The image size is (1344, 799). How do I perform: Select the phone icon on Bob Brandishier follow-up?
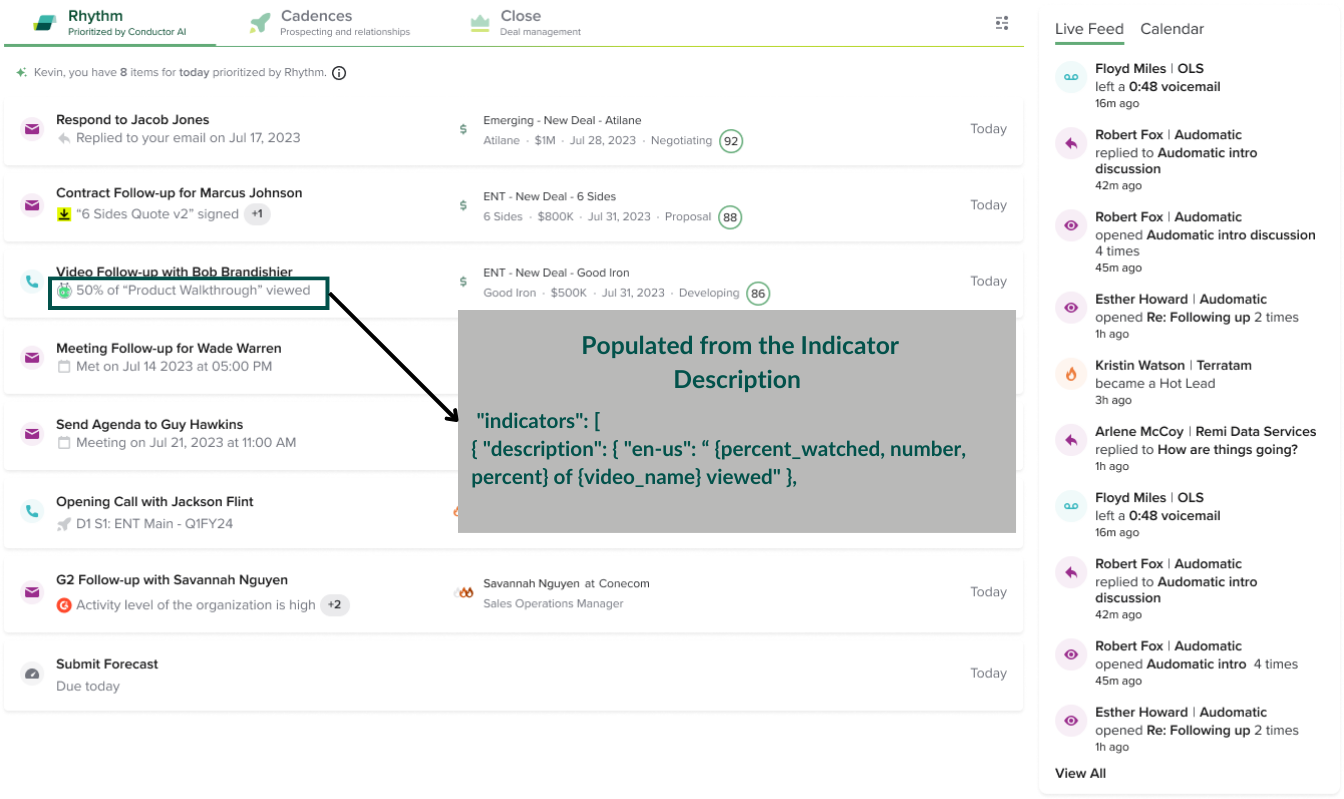(32, 281)
